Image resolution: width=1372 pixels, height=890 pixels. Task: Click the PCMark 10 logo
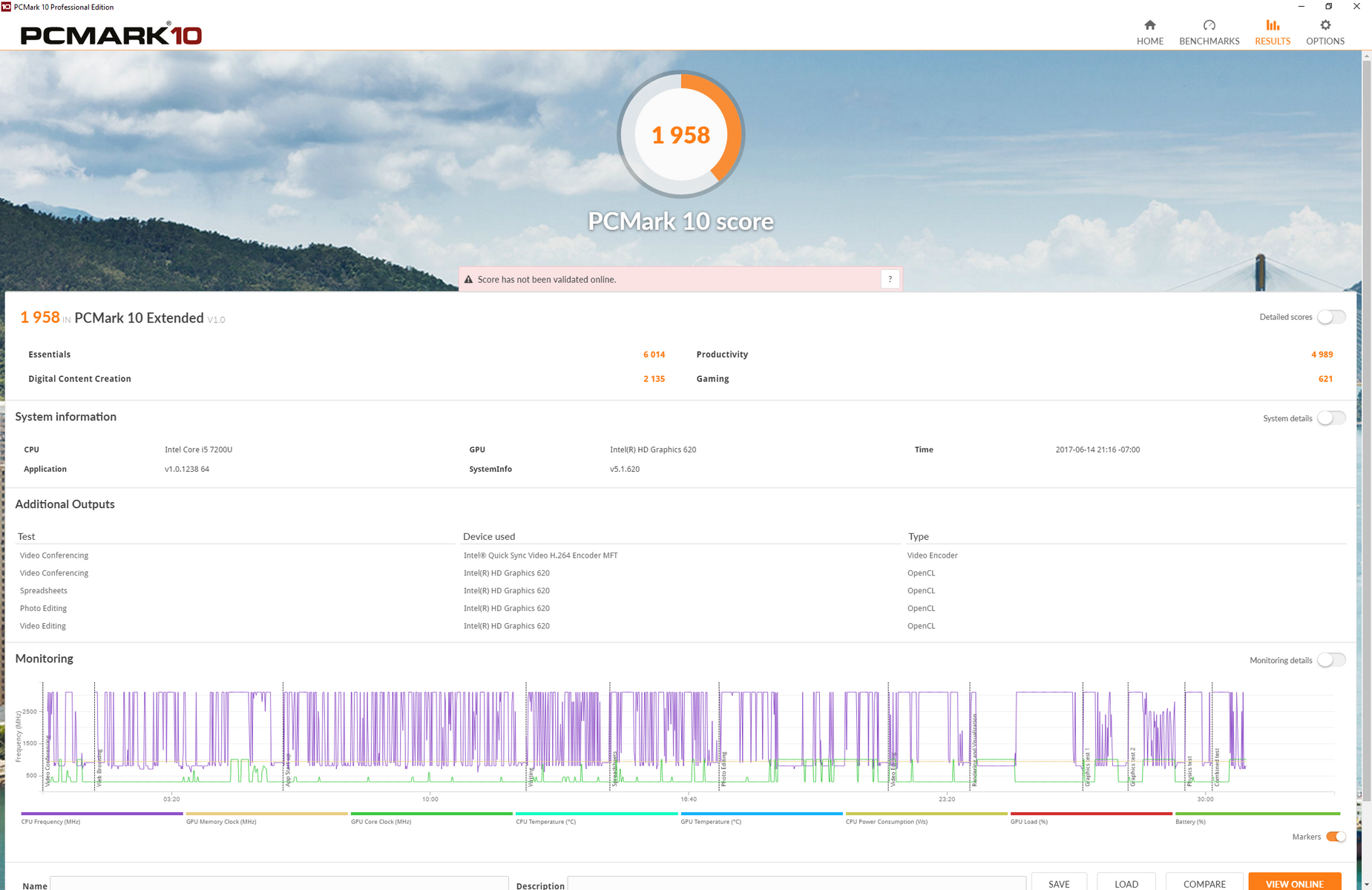tap(111, 35)
